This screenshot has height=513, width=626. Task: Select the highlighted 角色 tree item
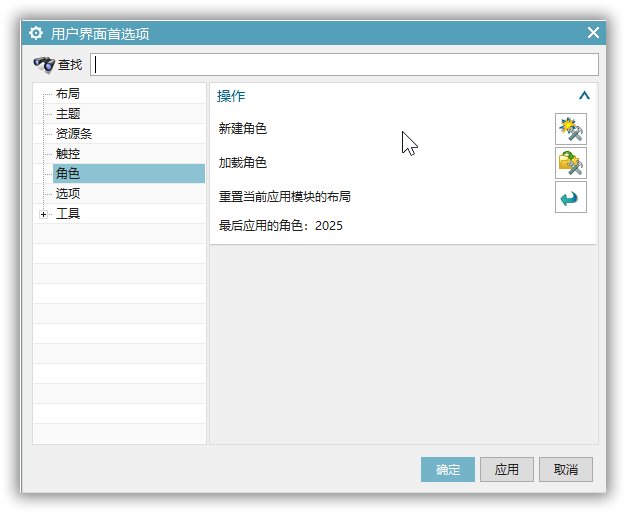pos(68,174)
